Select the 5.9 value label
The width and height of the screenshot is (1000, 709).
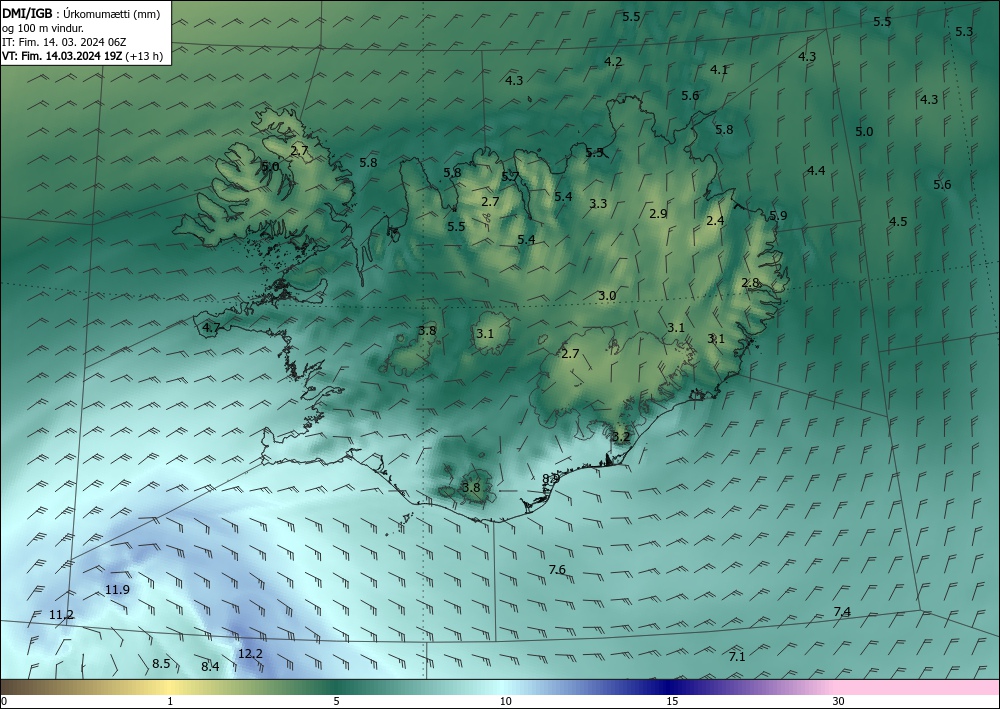(x=778, y=216)
